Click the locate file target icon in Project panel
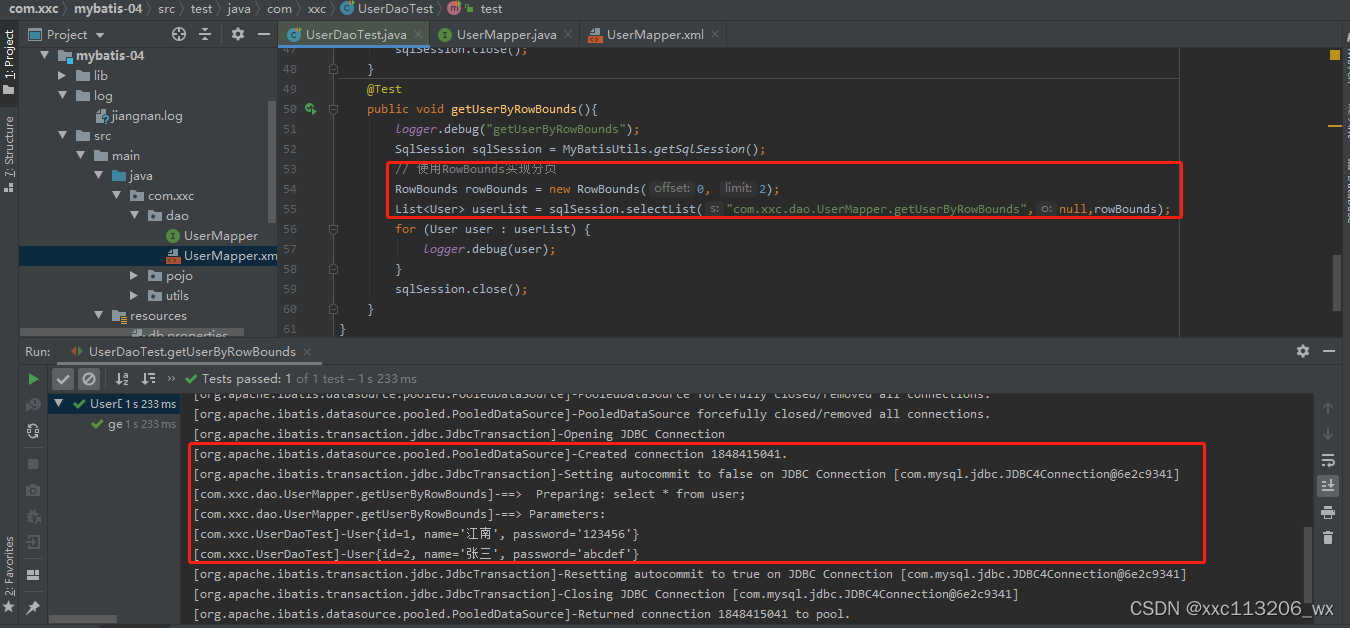This screenshot has height=628, width=1350. coord(179,34)
